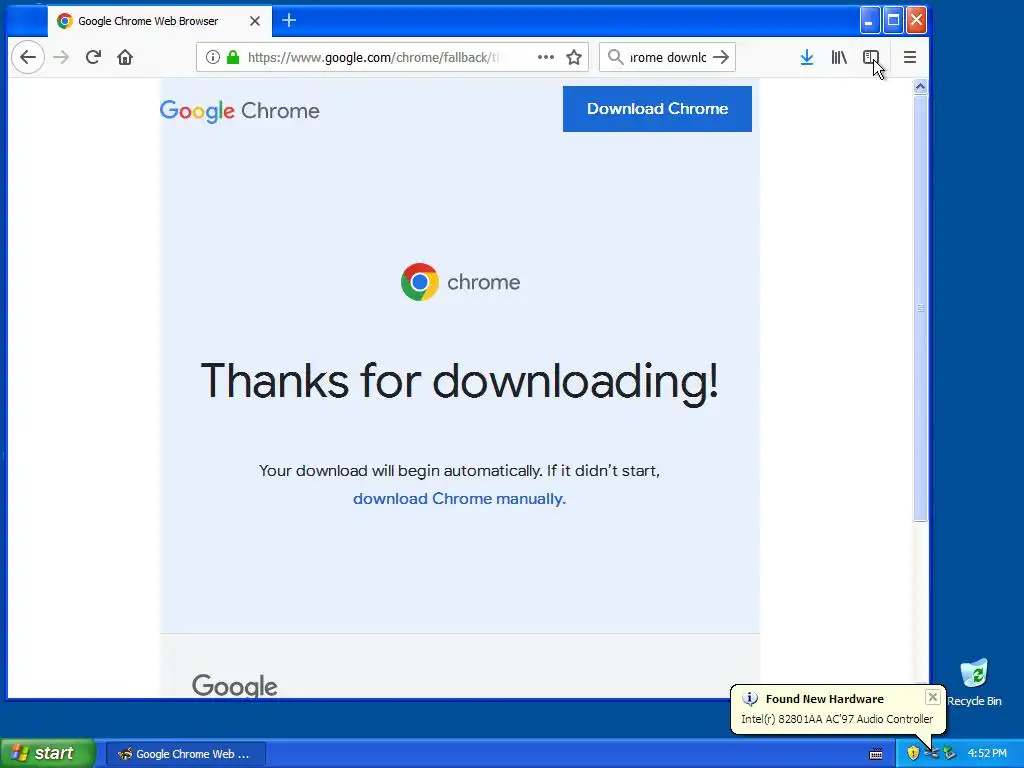
Task: Click the download Chrome manually link
Action: pos(459,499)
